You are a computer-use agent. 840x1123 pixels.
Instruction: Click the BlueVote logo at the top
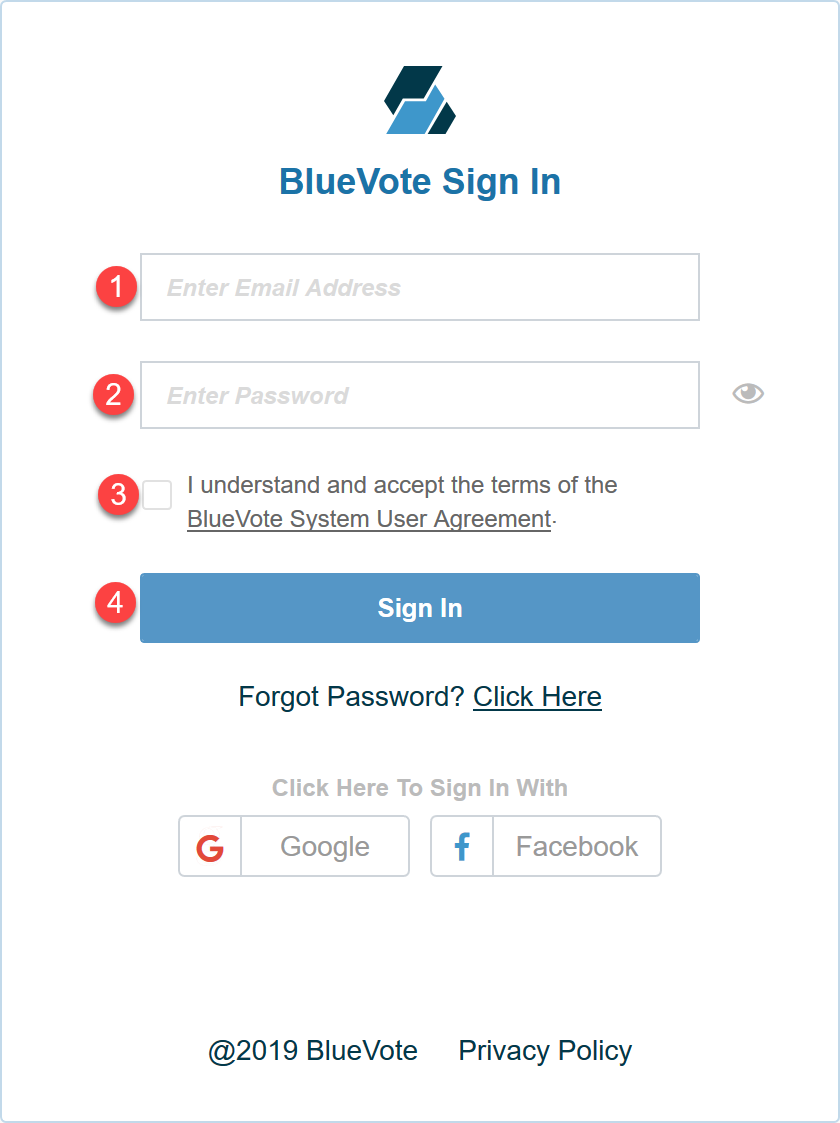(x=420, y=100)
